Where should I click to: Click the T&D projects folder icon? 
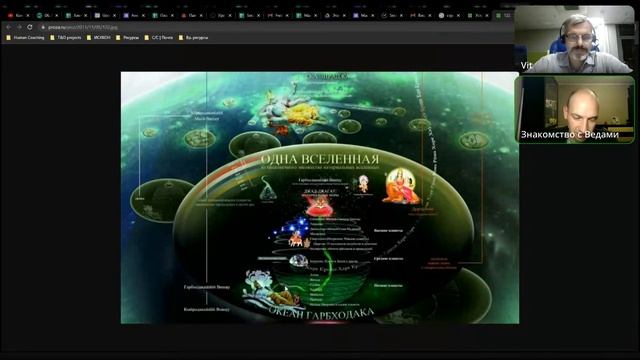(52, 38)
